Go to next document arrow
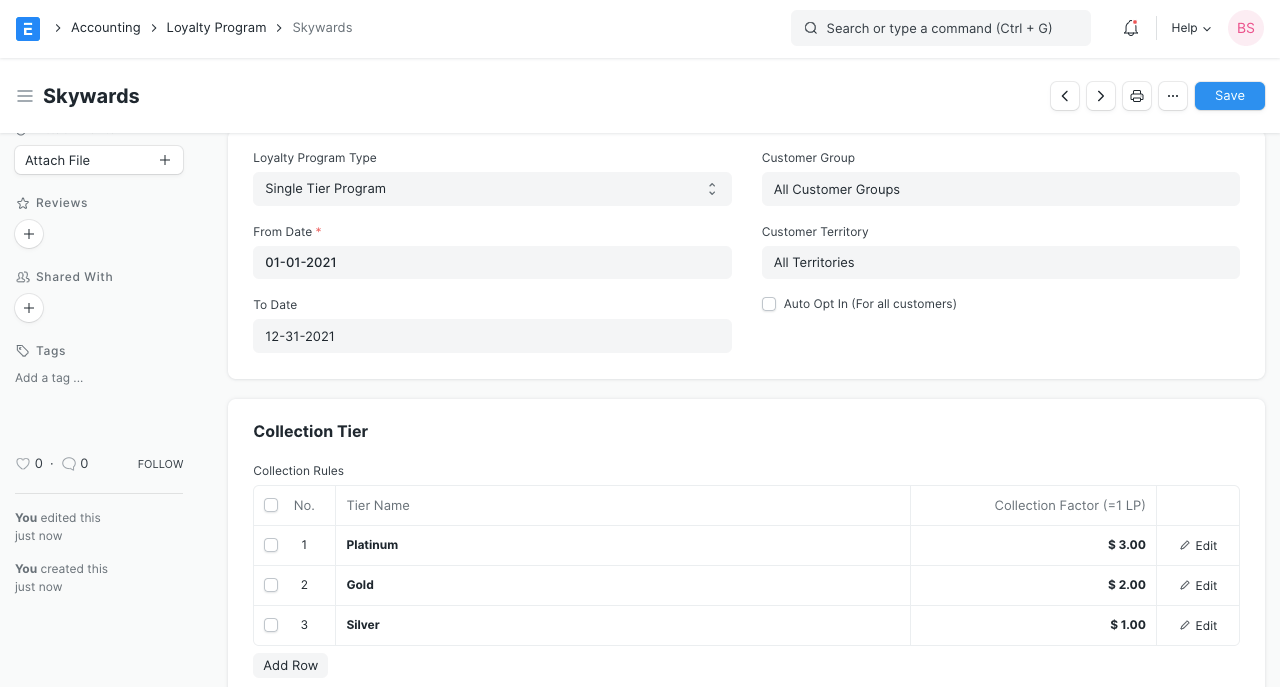Screen dimensions: 1280x687 [x=1101, y=96]
